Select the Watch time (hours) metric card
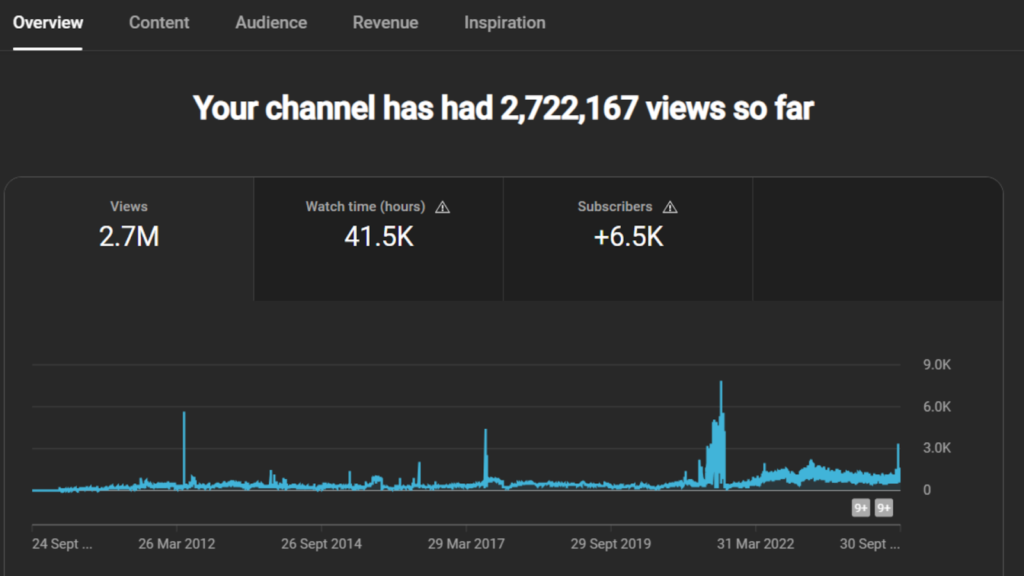 click(x=378, y=238)
